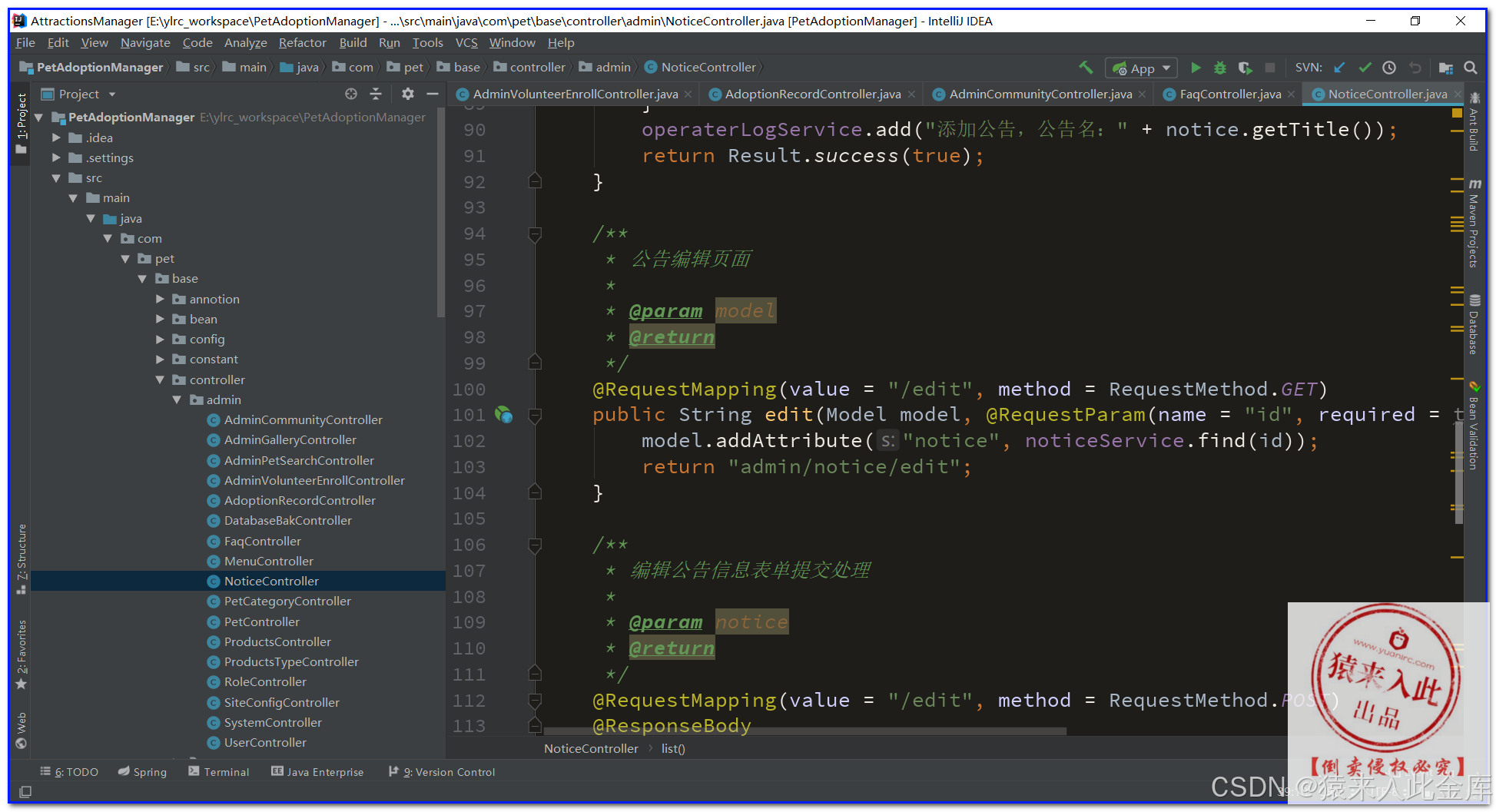Collapse the admin package
This screenshot has height=812, width=1496.
pyautogui.click(x=177, y=399)
